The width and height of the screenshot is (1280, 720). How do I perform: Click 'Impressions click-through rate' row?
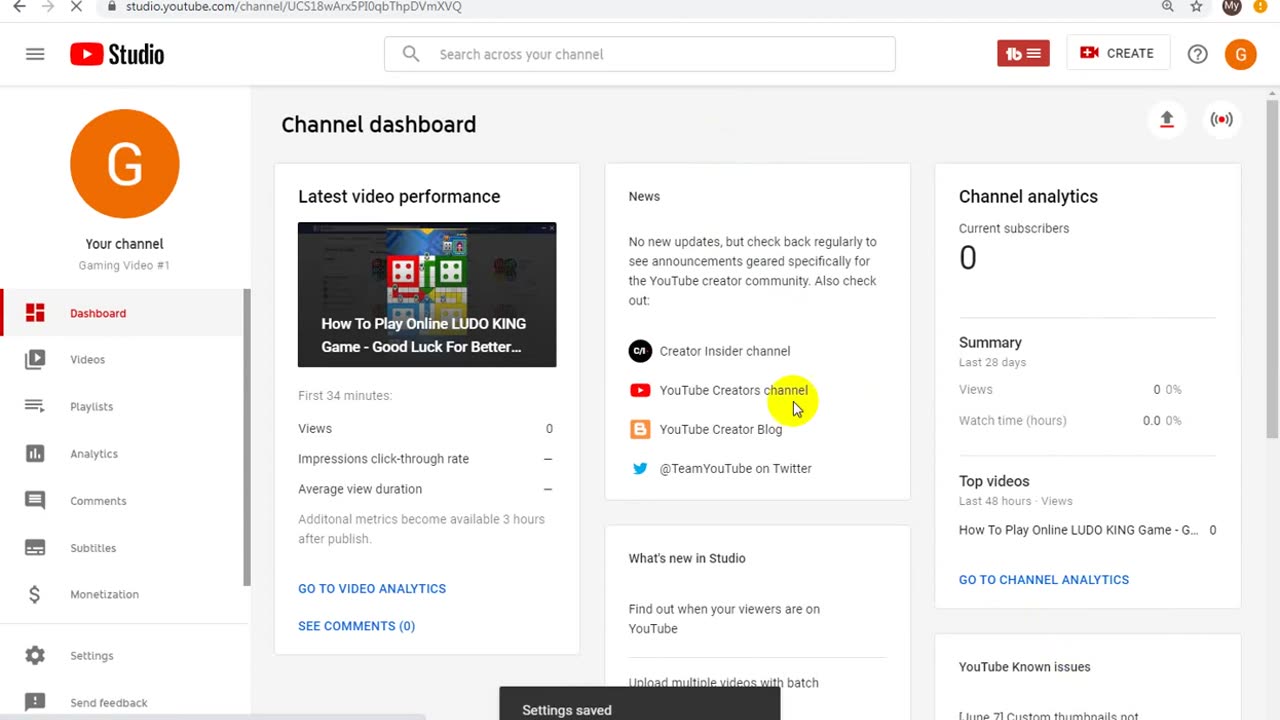(425, 459)
